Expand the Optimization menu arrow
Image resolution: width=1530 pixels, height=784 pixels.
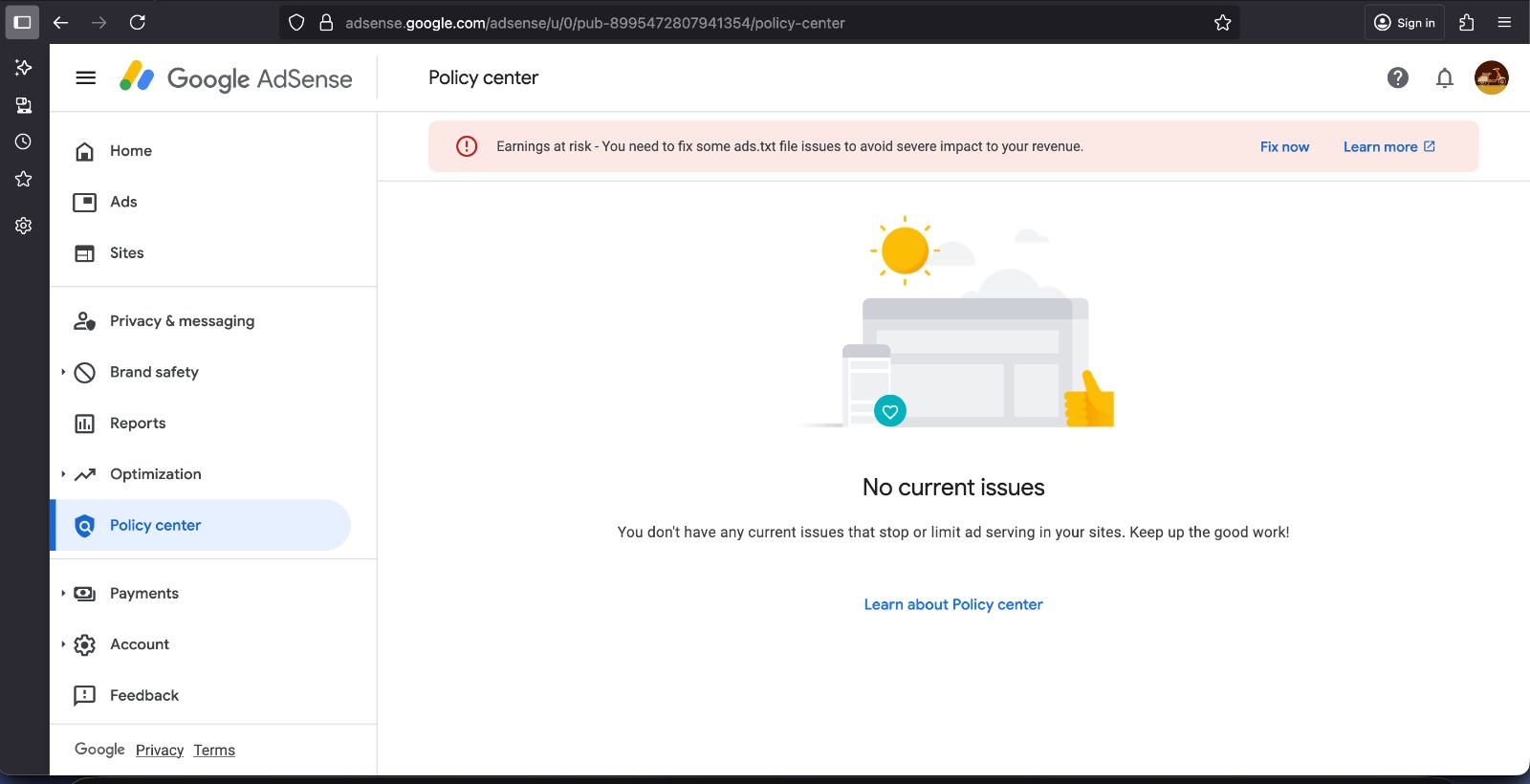(x=63, y=474)
